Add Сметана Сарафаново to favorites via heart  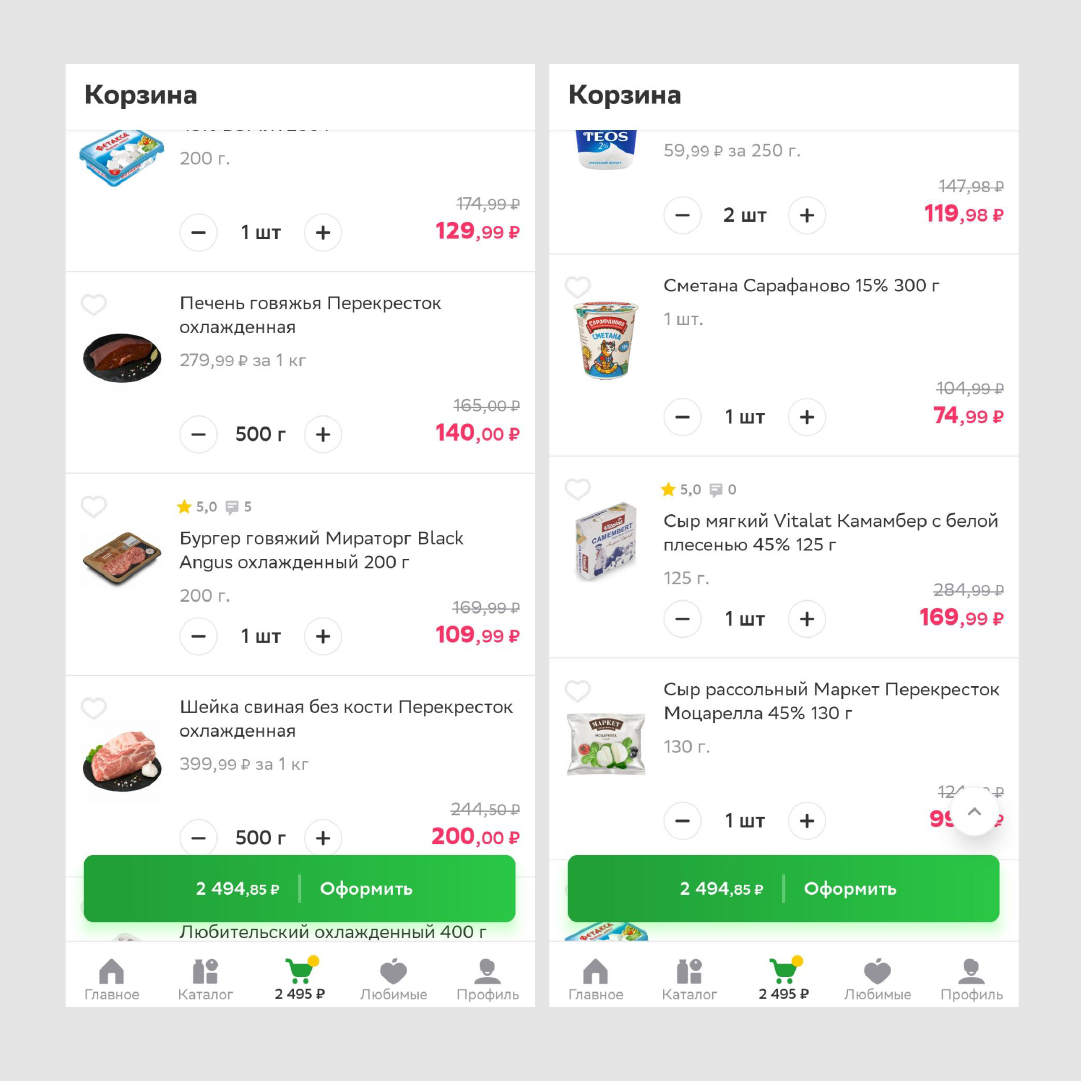[x=578, y=286]
